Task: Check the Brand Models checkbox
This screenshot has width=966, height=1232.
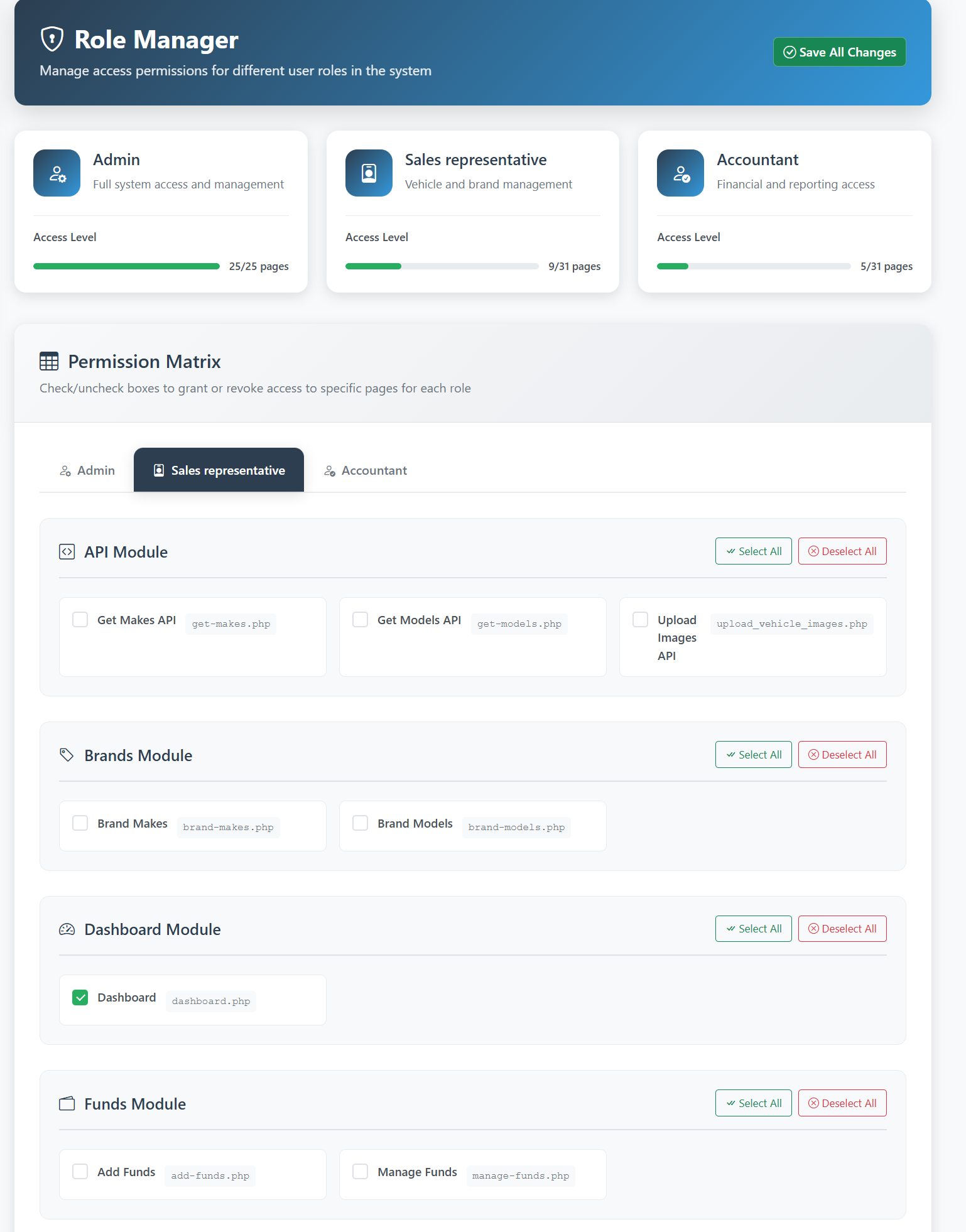Action: point(361,823)
